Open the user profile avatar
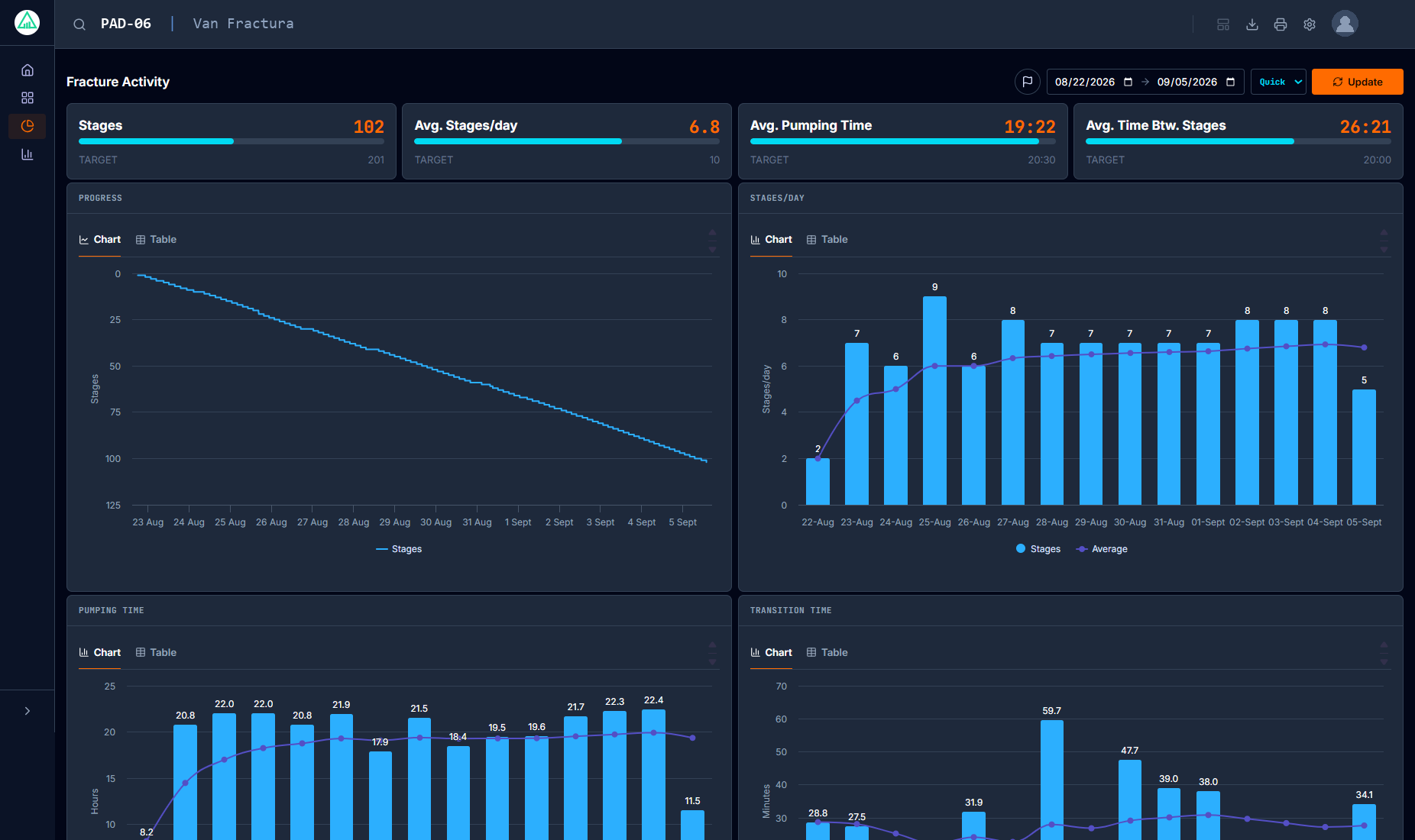The height and width of the screenshot is (840, 1415). (x=1345, y=24)
